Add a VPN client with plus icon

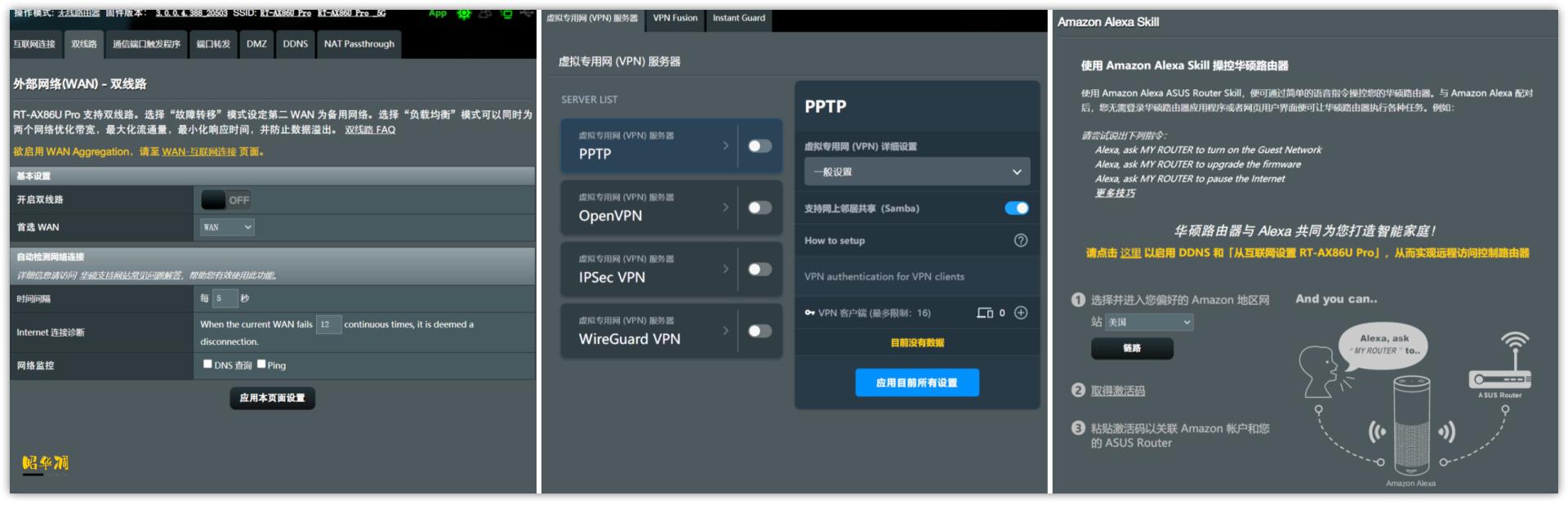[x=1021, y=313]
